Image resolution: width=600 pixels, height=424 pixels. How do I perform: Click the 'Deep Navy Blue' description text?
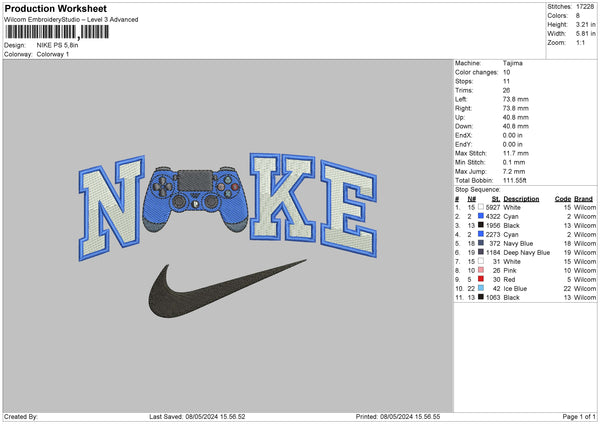(x=527, y=253)
